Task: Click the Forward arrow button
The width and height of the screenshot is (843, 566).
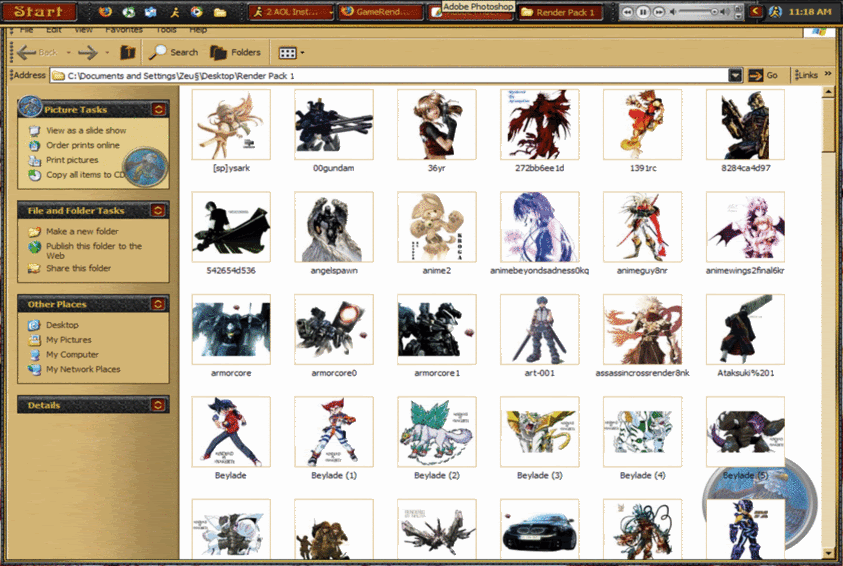Action: coord(88,52)
